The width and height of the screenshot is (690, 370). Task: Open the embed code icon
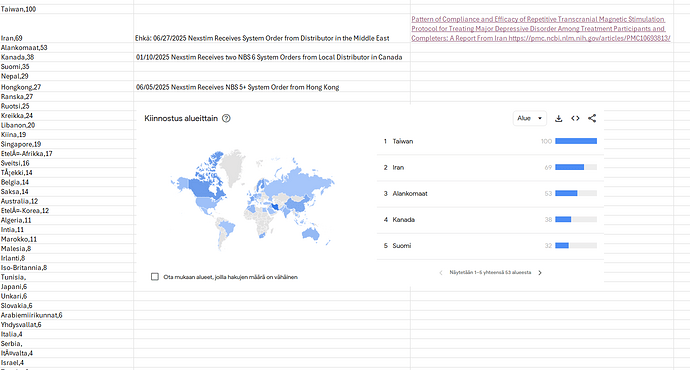click(575, 118)
